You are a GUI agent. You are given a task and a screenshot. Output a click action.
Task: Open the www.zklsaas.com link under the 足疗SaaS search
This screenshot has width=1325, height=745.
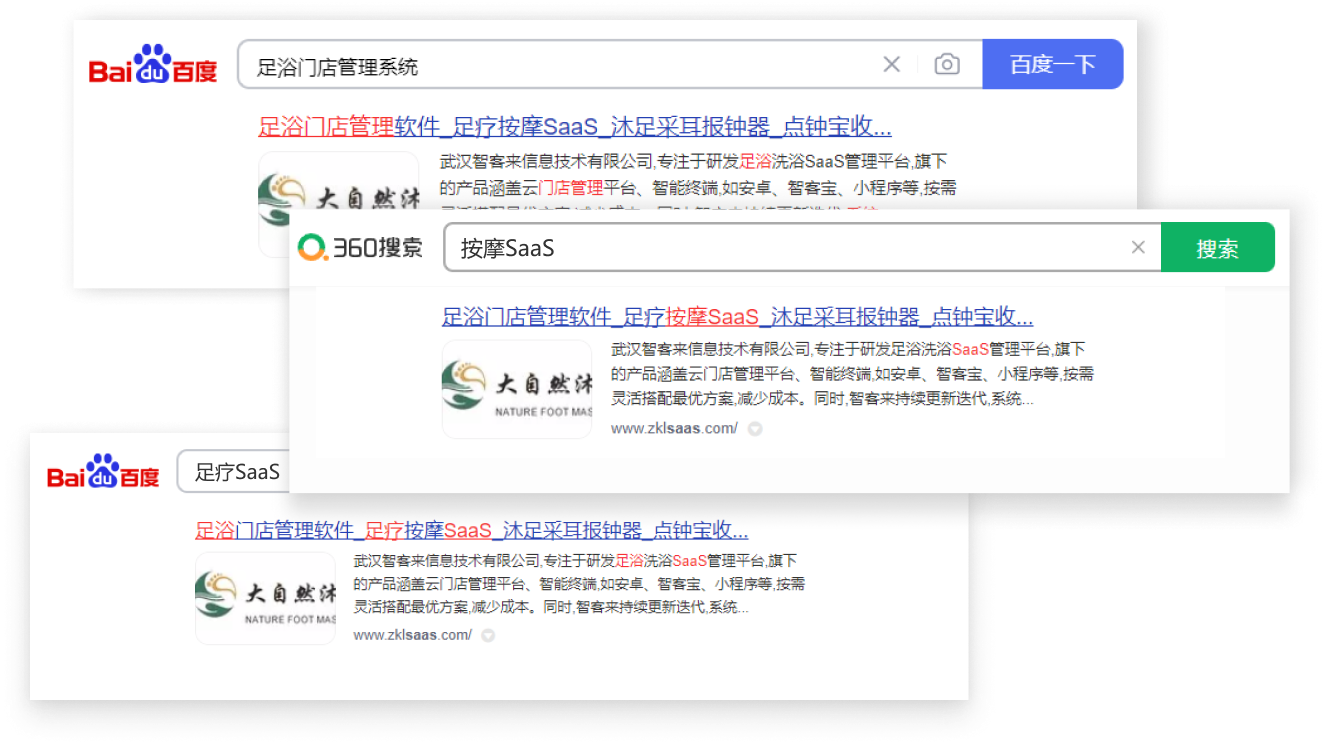(x=412, y=635)
